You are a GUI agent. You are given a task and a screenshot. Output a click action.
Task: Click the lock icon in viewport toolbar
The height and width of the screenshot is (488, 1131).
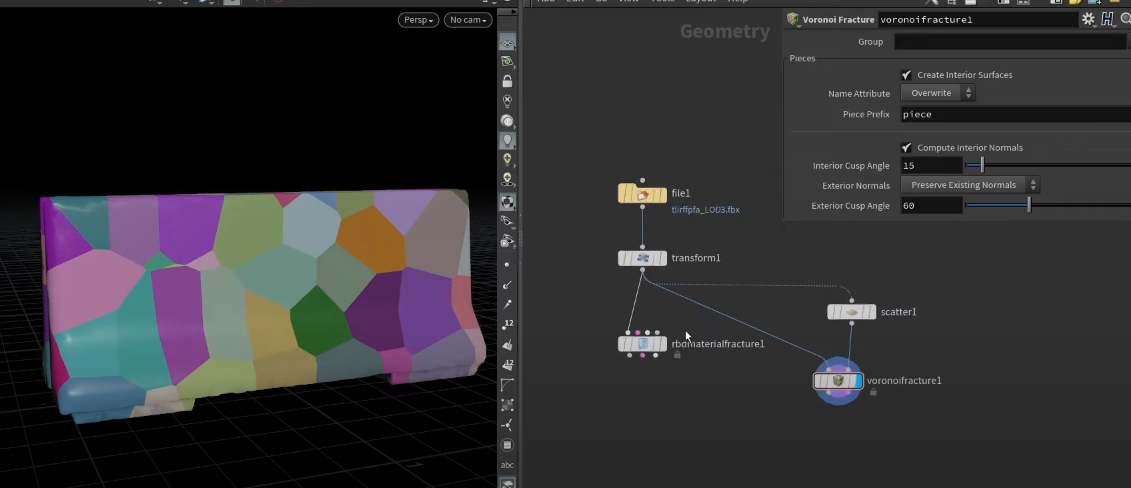[507, 81]
